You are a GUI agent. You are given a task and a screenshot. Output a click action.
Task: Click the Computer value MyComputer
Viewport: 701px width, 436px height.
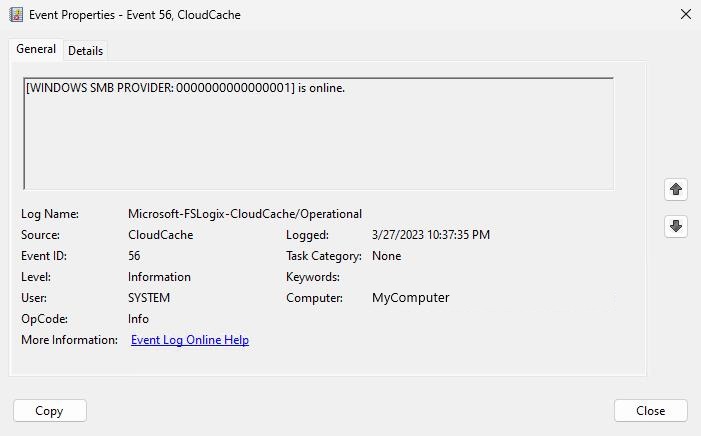[x=410, y=298]
